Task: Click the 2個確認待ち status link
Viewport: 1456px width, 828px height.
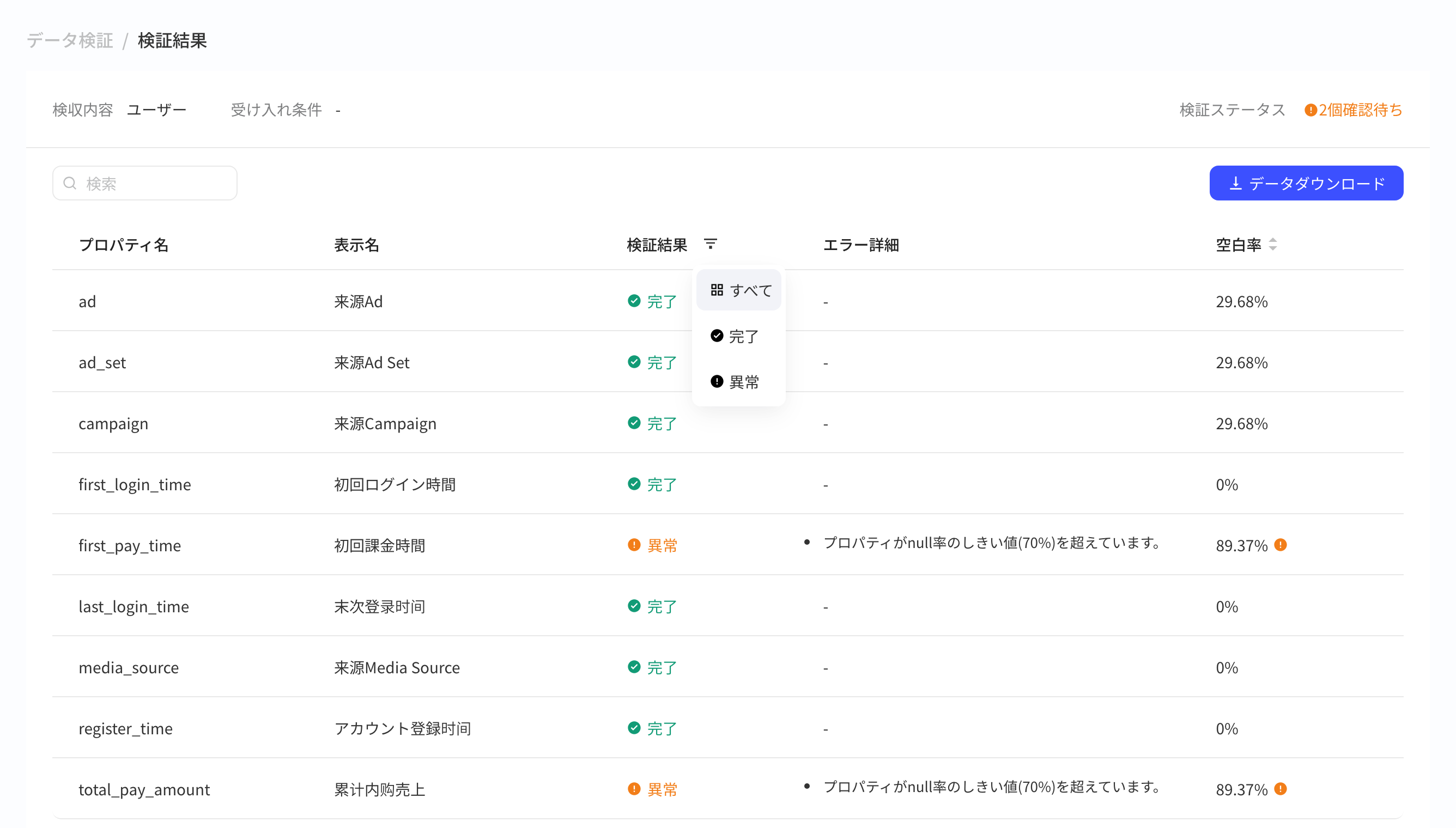Action: (1360, 109)
